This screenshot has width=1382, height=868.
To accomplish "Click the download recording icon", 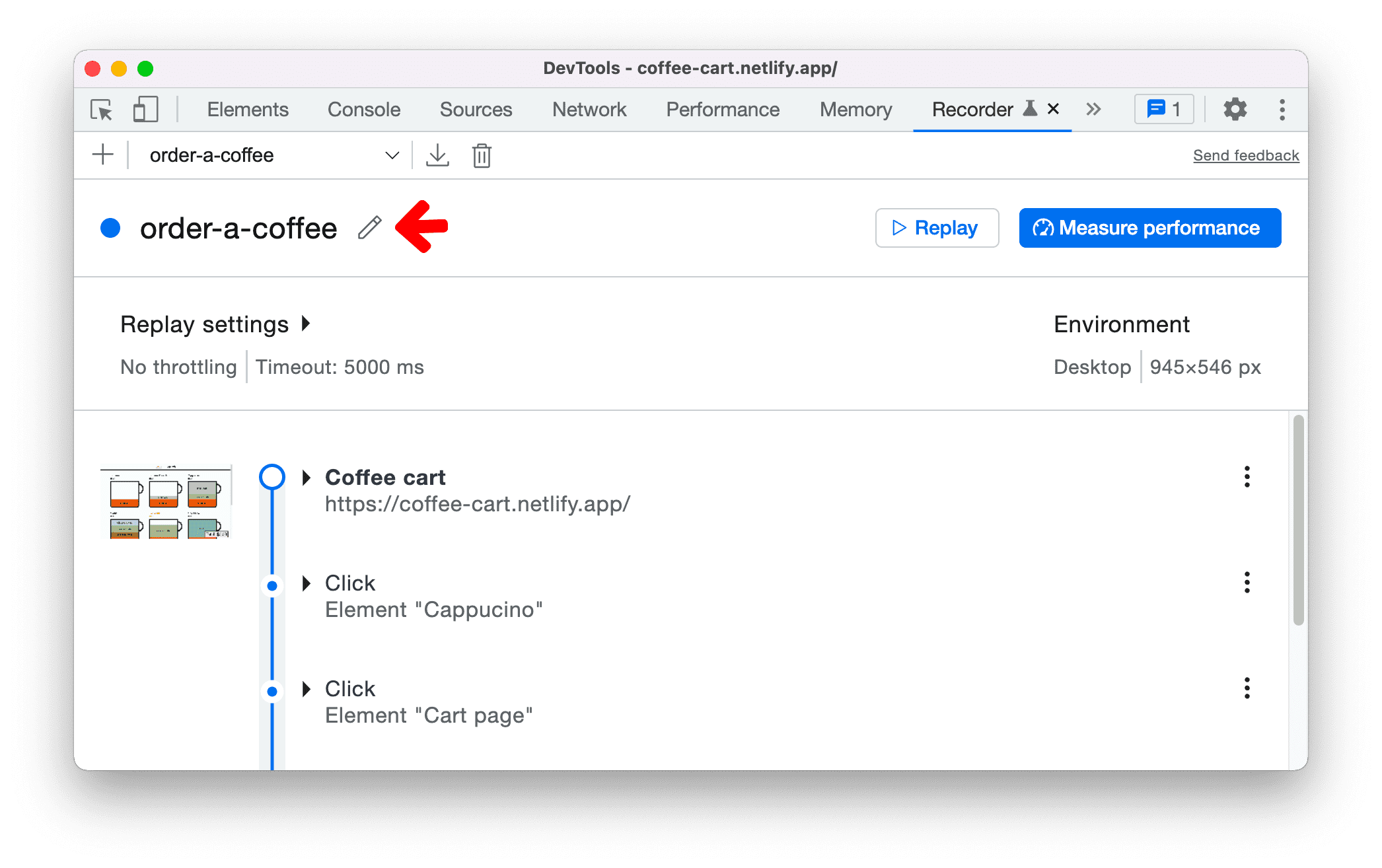I will [x=436, y=155].
